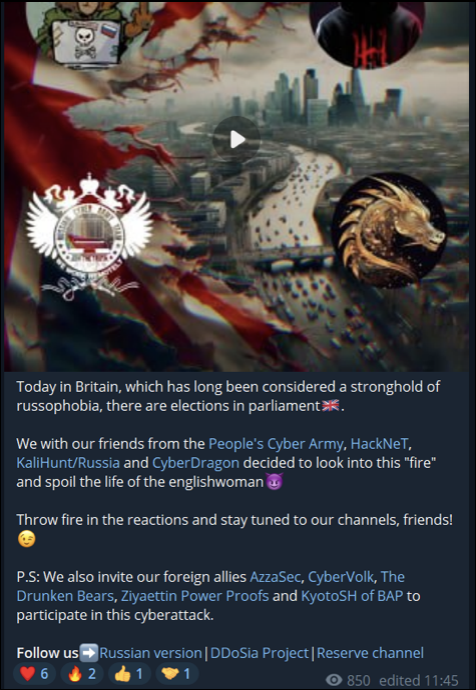This screenshot has height=690, width=476.
Task: Click the views eye icon
Action: [x=333, y=680]
